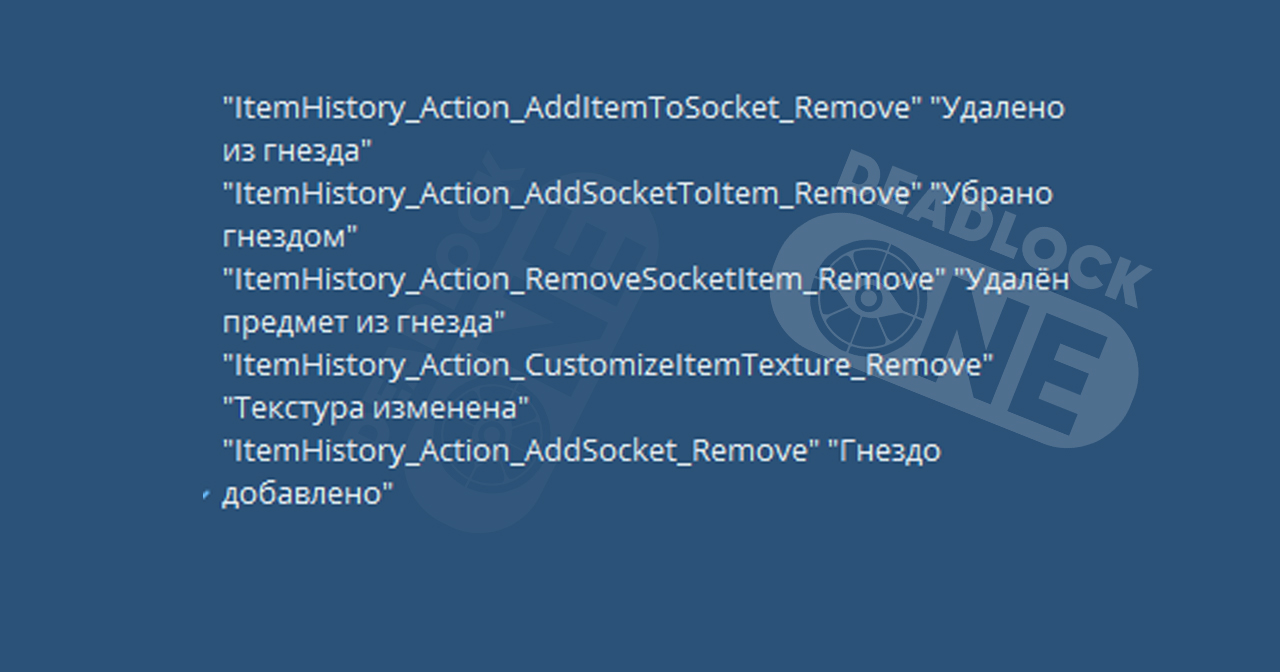This screenshot has width=1280, height=672.
Task: Click the small blue mark beside добавлено
Action: 206,496
